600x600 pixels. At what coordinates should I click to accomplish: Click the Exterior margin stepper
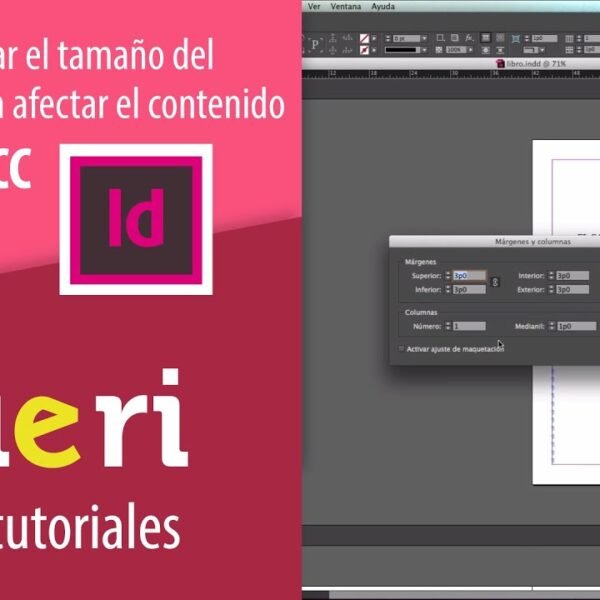coord(551,290)
